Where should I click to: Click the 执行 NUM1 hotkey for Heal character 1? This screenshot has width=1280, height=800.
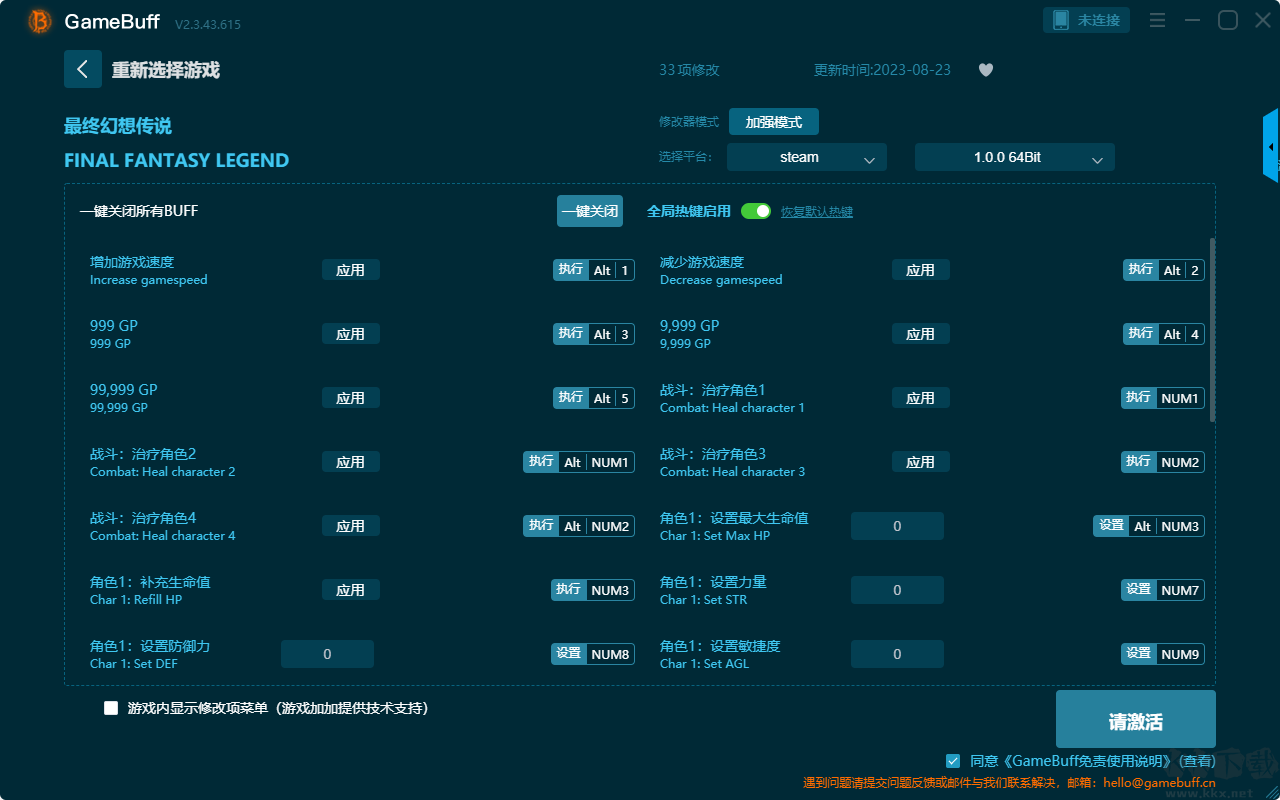pyautogui.click(x=1163, y=398)
